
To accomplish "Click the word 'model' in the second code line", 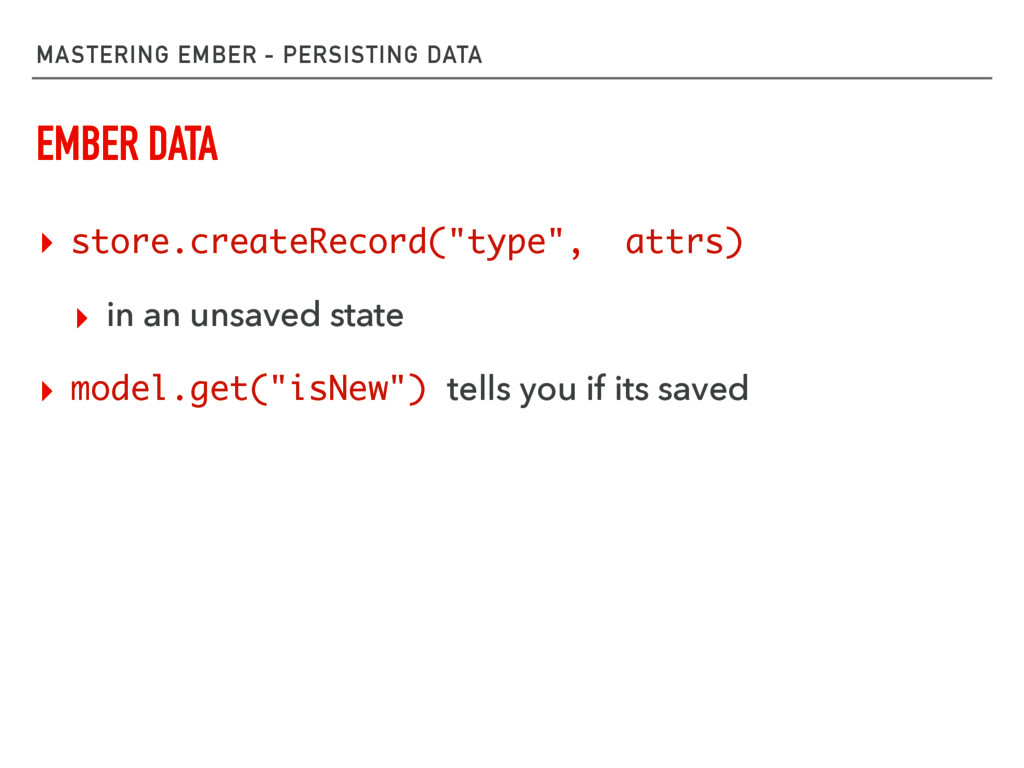I will [120, 389].
